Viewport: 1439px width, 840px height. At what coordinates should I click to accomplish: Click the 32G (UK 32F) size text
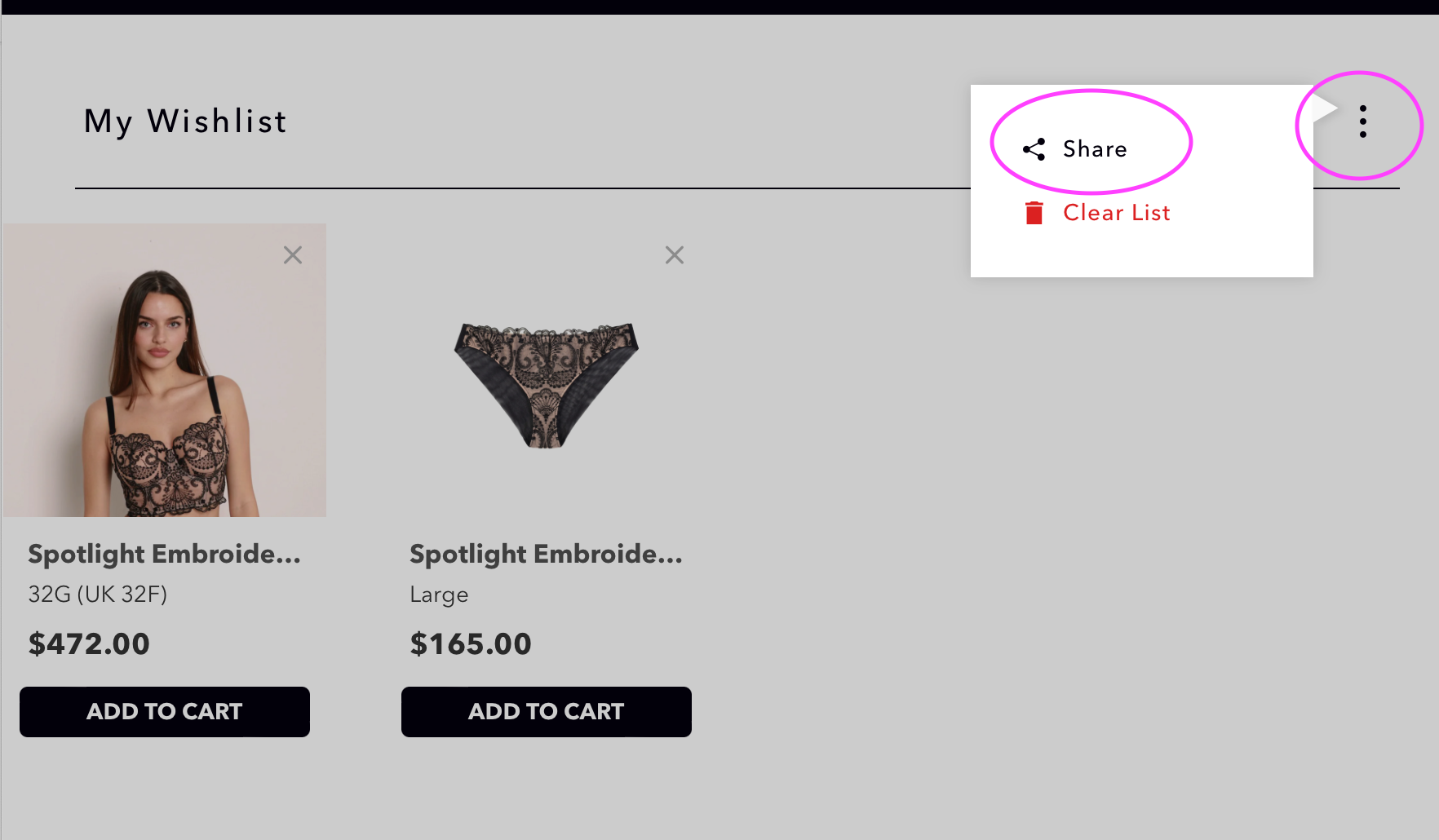click(98, 594)
